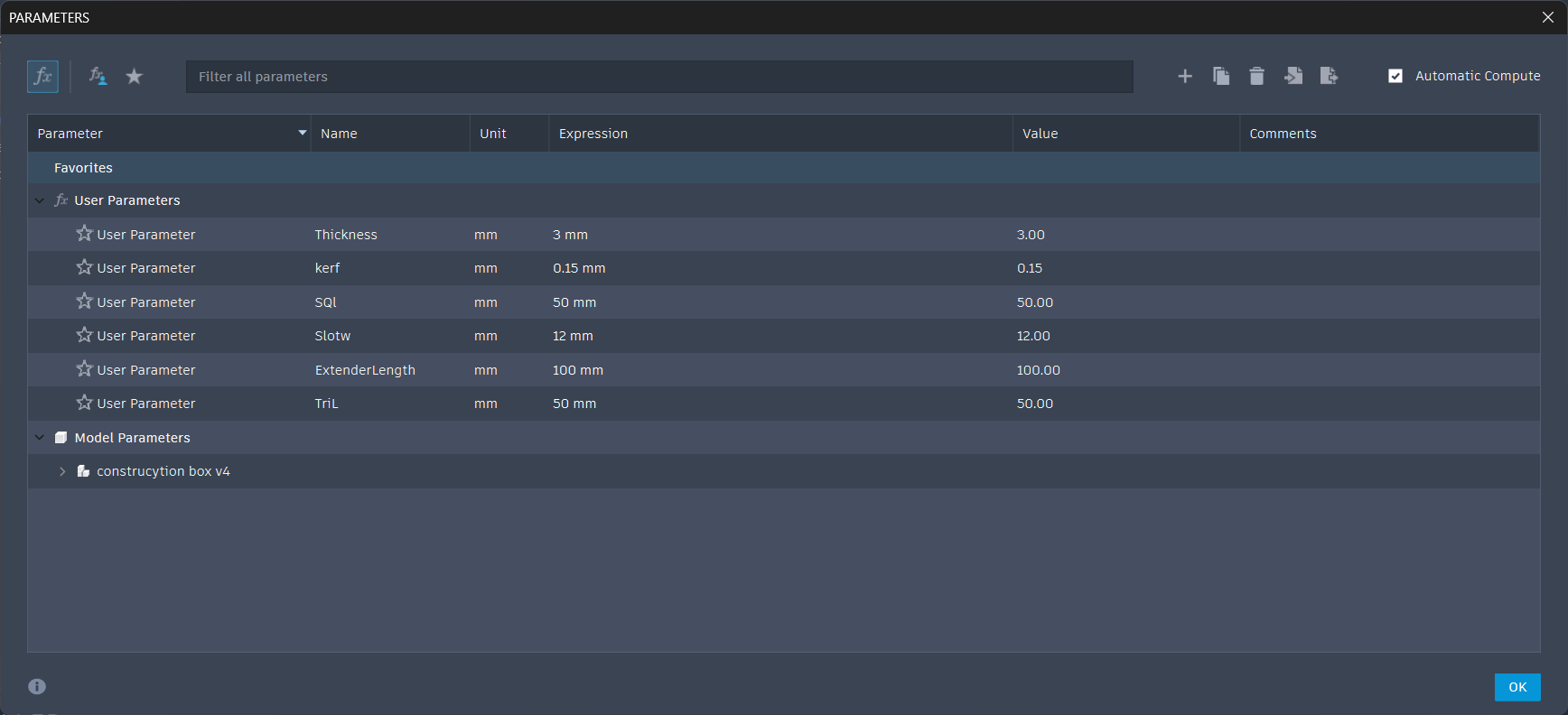This screenshot has width=1568, height=715.
Task: Click the fx icon beside User Parameters
Action: (61, 200)
